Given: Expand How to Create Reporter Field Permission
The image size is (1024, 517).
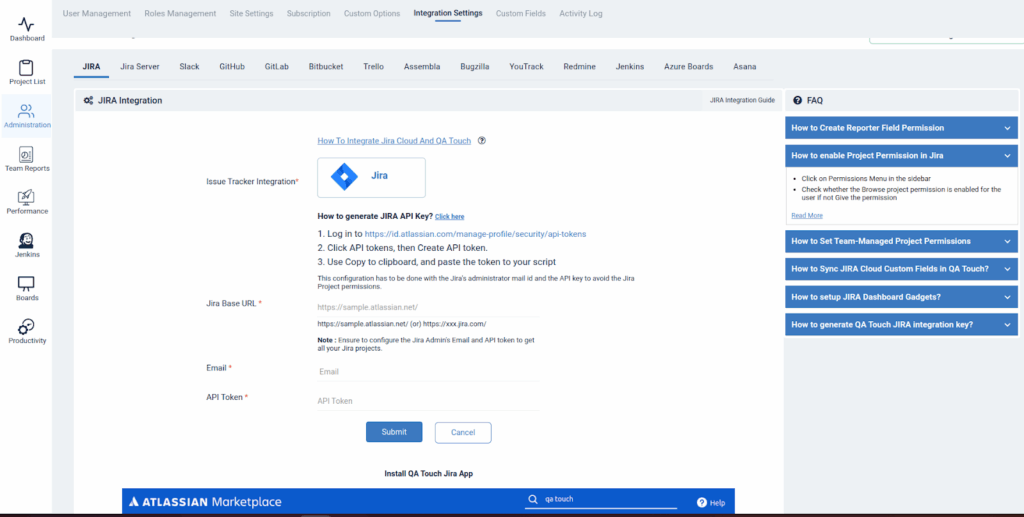Looking at the screenshot, I should tap(901, 128).
